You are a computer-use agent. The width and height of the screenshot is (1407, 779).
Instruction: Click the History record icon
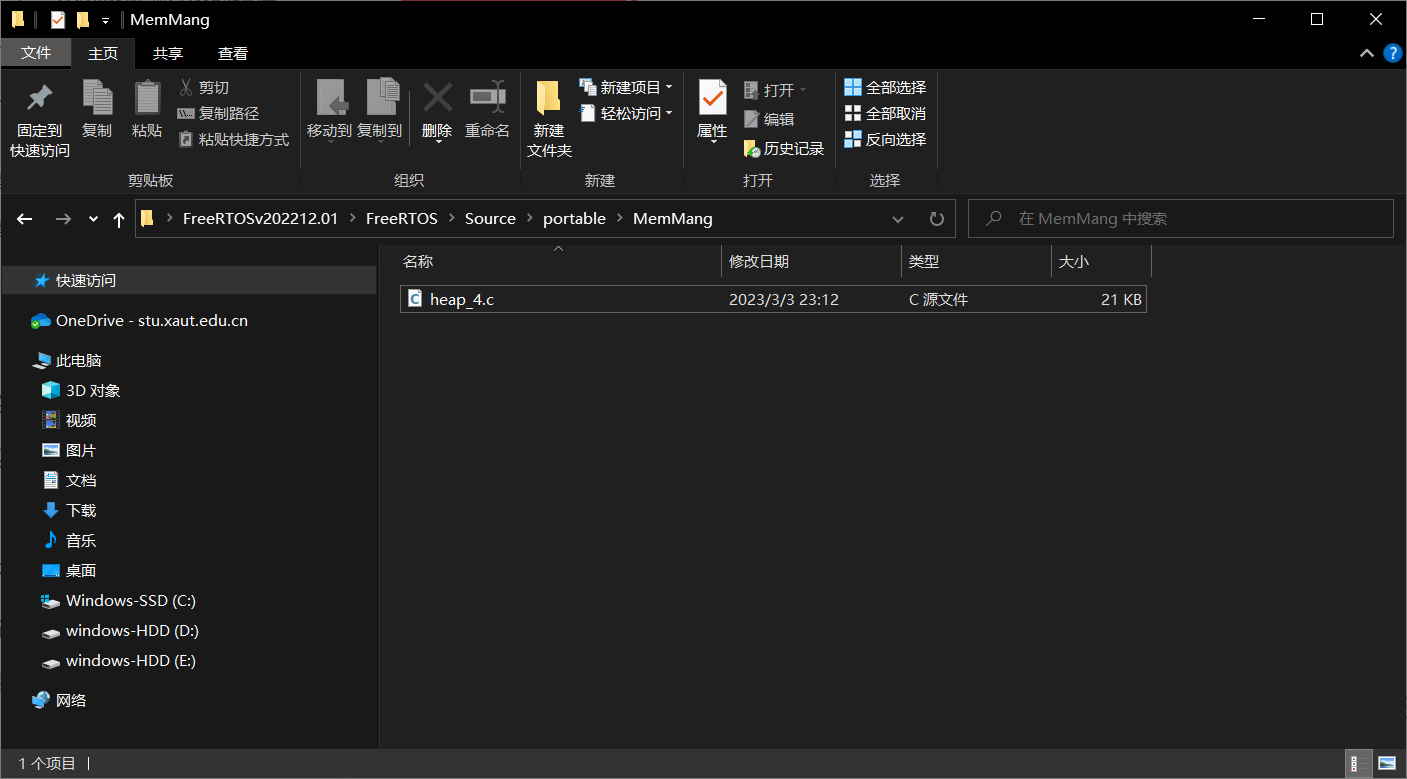pyautogui.click(x=752, y=149)
